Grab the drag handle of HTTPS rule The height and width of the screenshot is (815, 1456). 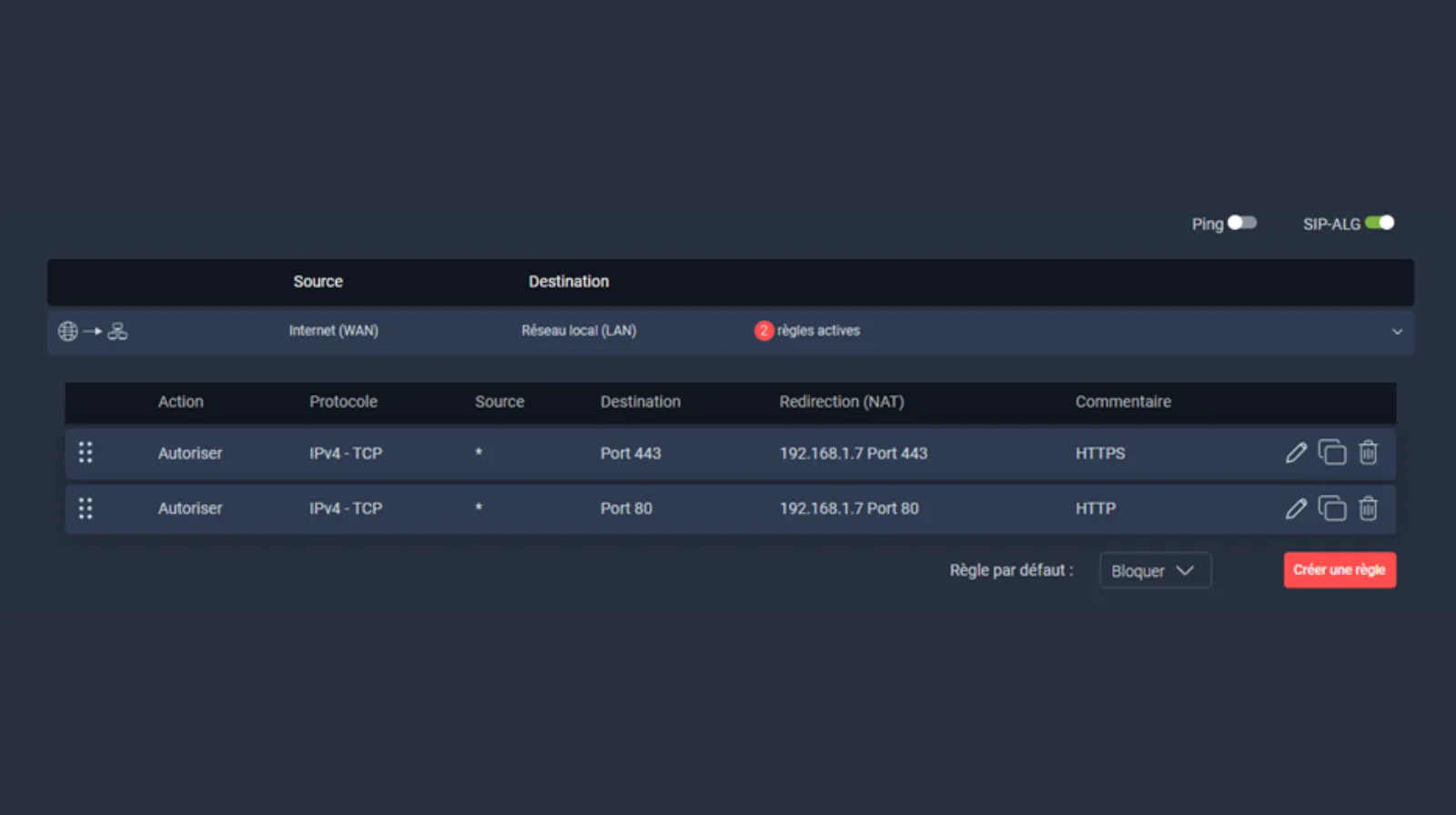click(x=86, y=453)
